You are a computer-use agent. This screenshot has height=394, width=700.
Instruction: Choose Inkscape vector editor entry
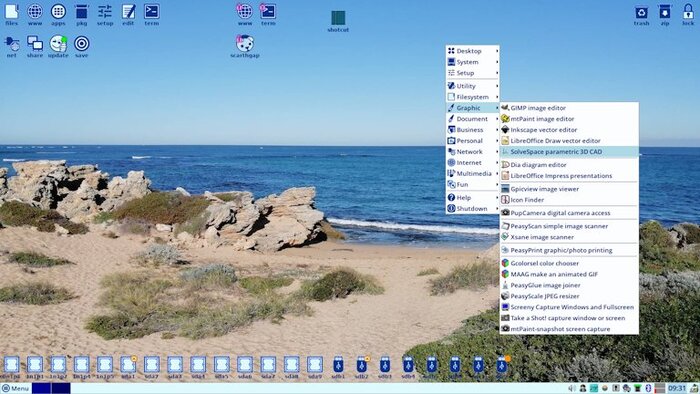coord(569,130)
